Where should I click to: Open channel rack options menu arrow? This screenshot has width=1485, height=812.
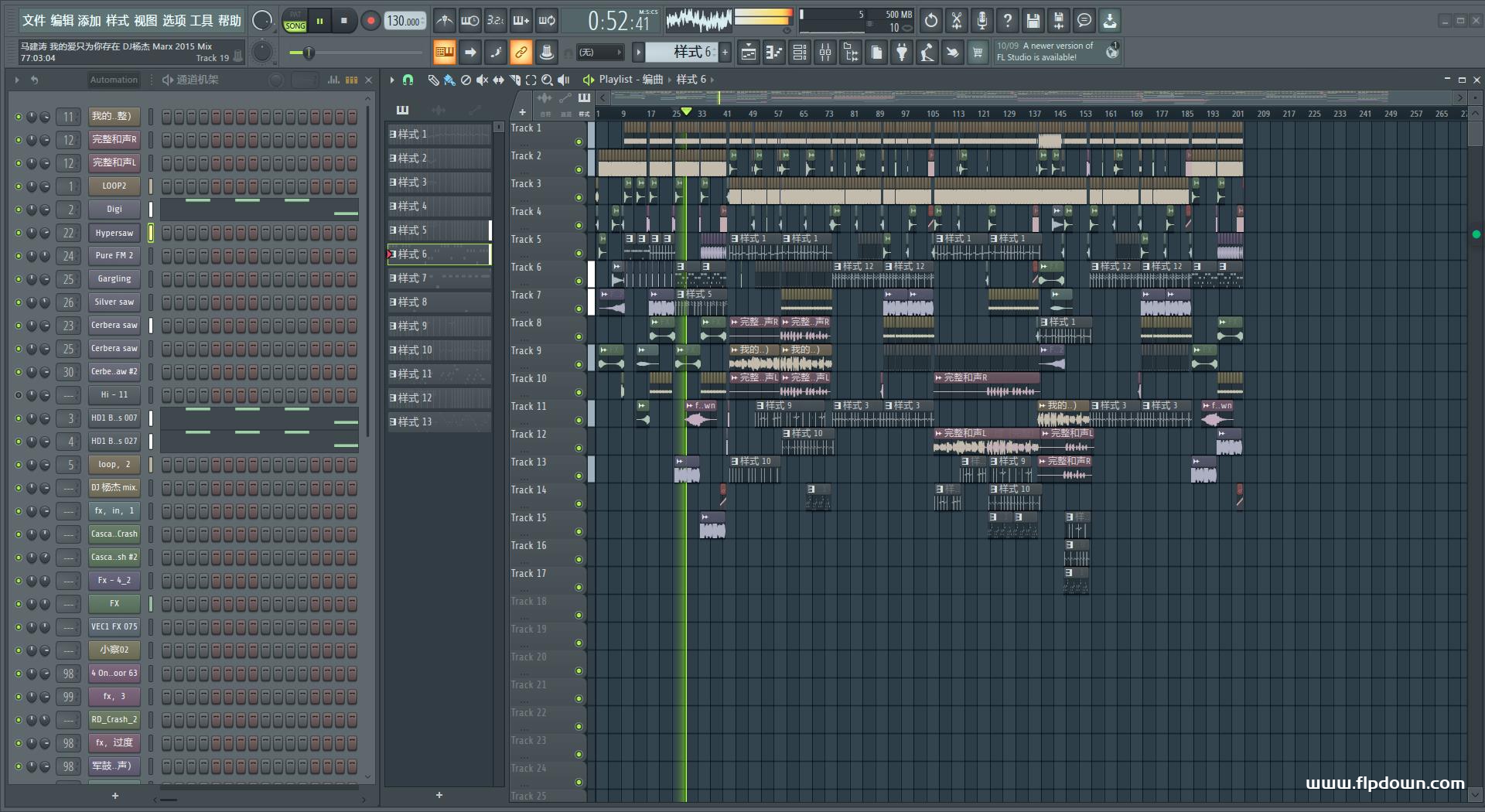point(16,80)
